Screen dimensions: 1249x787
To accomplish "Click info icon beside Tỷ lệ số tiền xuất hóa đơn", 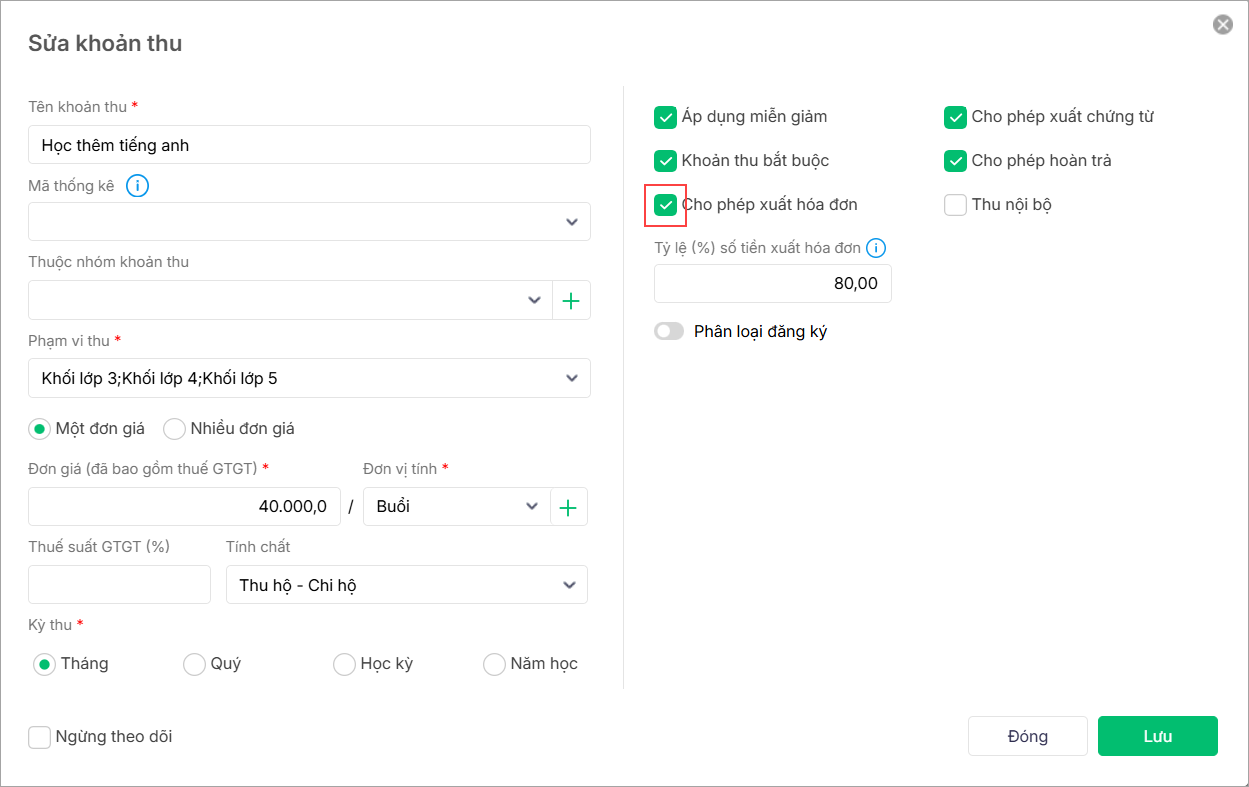I will pyautogui.click(x=876, y=248).
